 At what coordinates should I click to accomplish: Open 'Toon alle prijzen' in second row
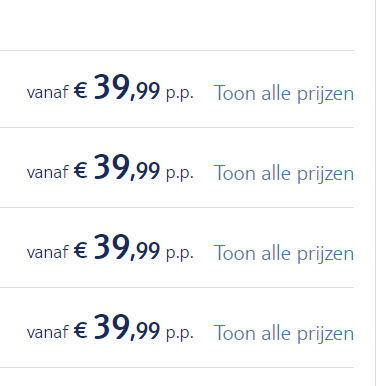point(284,174)
